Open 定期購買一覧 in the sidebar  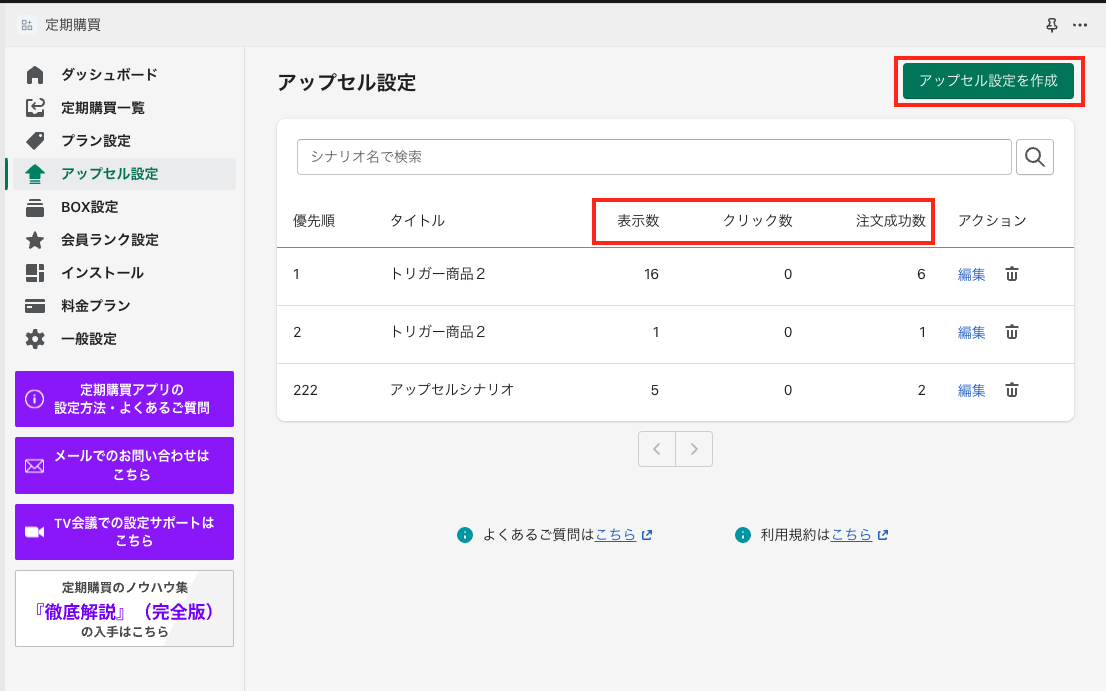(x=103, y=108)
